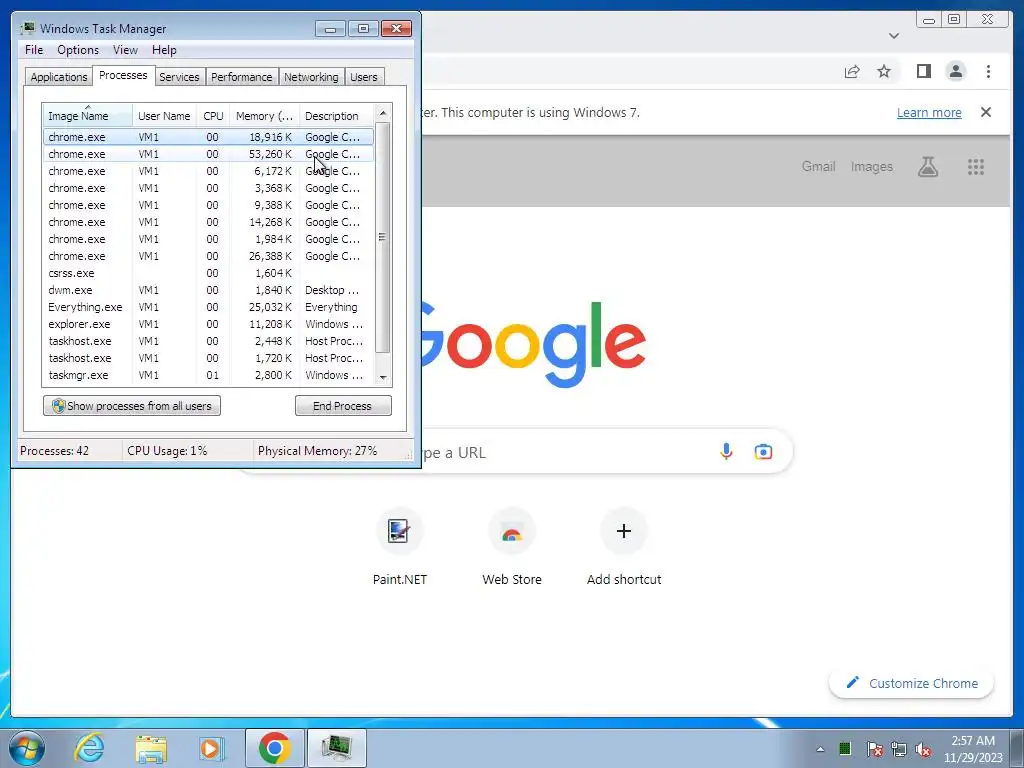
Task: Click the End Process button
Action: click(x=343, y=406)
